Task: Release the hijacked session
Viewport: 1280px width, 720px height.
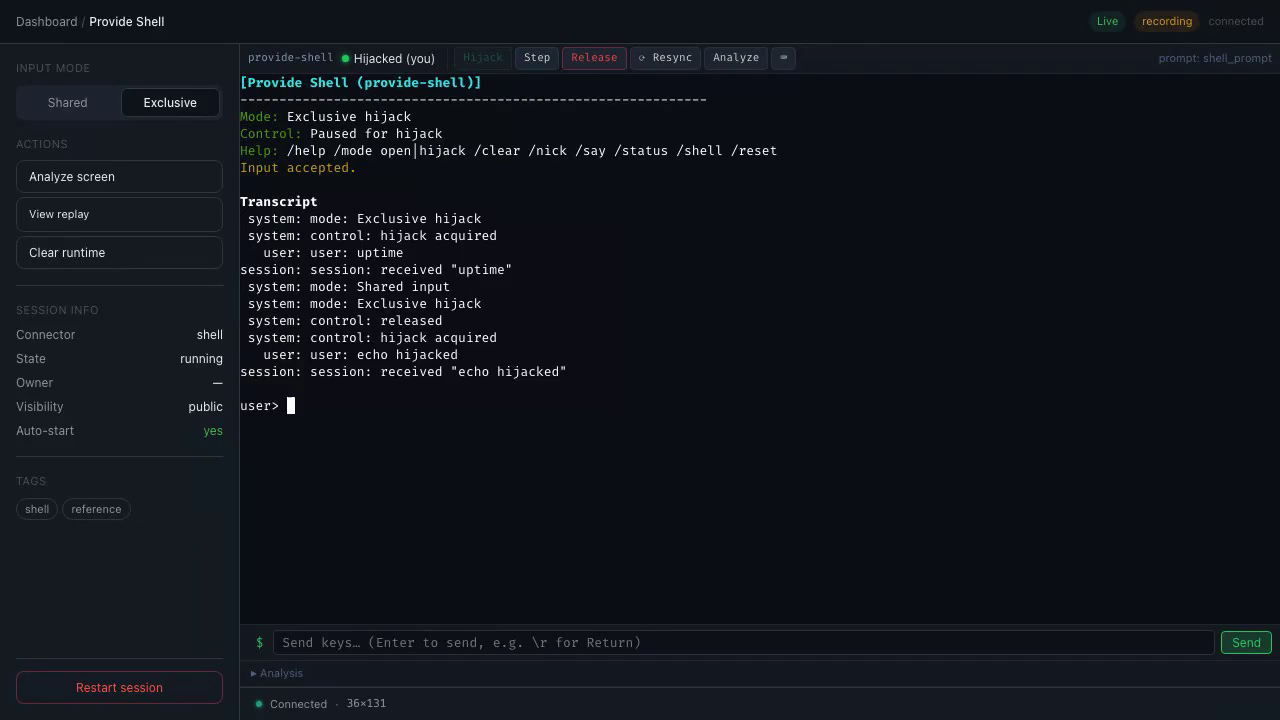Action: [594, 58]
